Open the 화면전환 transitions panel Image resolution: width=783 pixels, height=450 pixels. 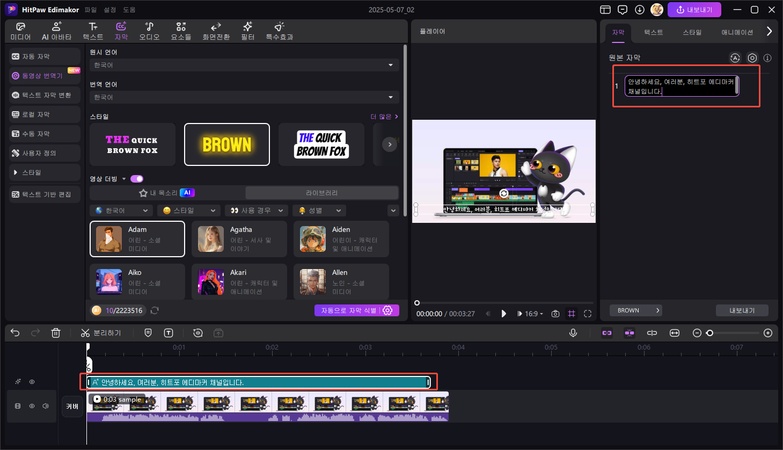[215, 30]
